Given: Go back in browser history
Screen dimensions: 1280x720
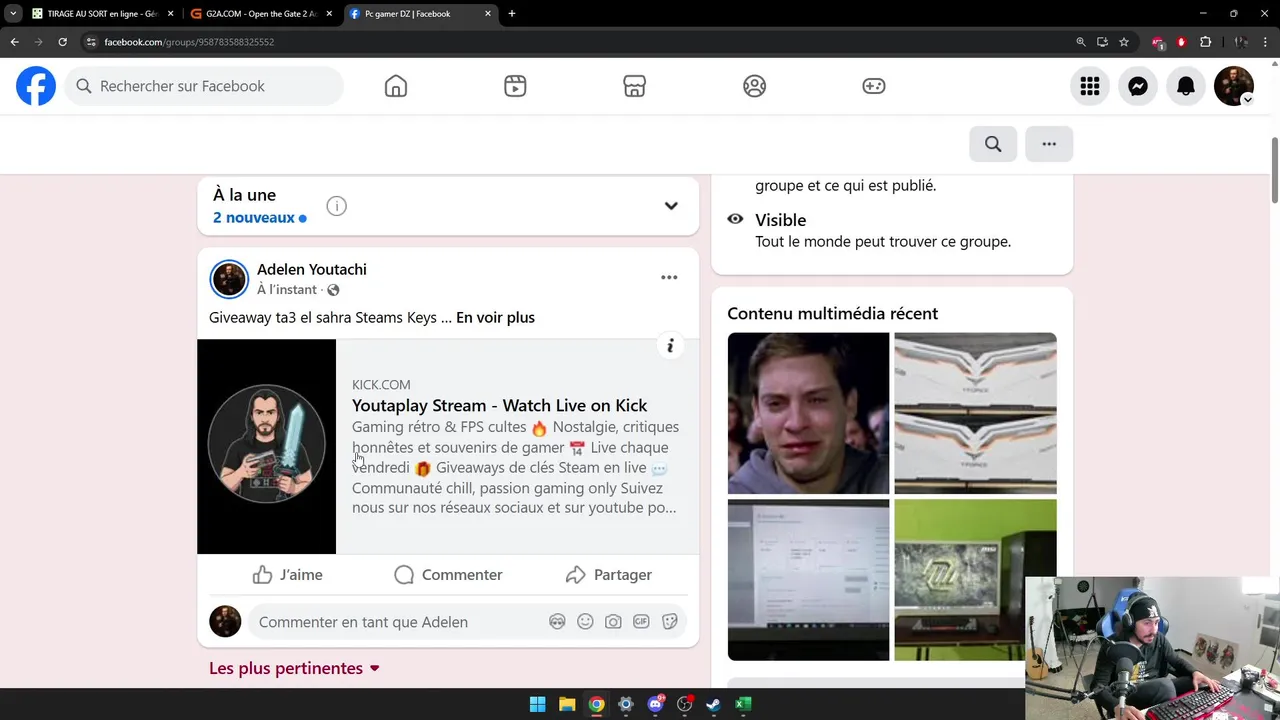Looking at the screenshot, I should tap(14, 42).
